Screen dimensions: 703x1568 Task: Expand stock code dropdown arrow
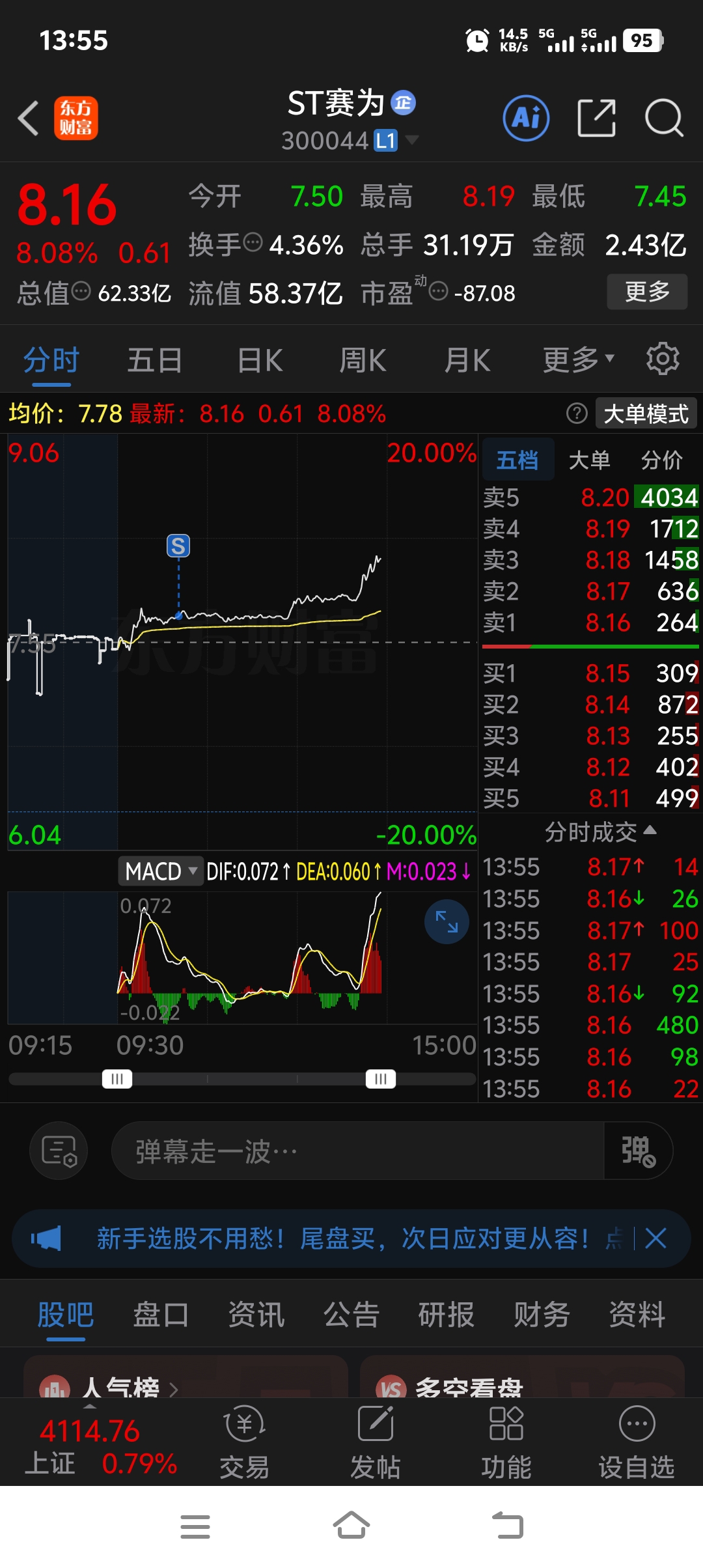click(x=412, y=139)
